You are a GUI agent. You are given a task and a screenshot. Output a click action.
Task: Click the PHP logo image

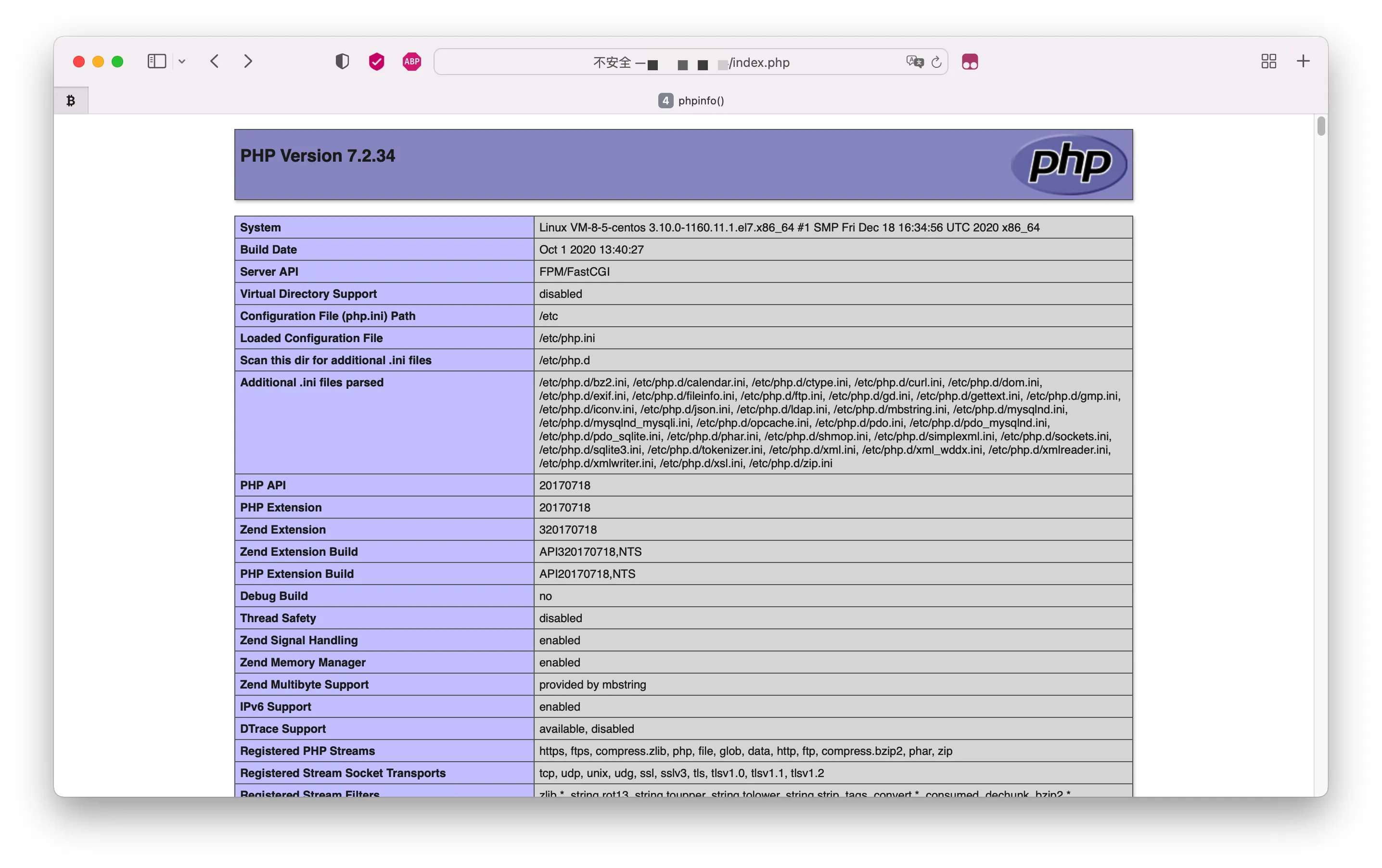point(1068,164)
